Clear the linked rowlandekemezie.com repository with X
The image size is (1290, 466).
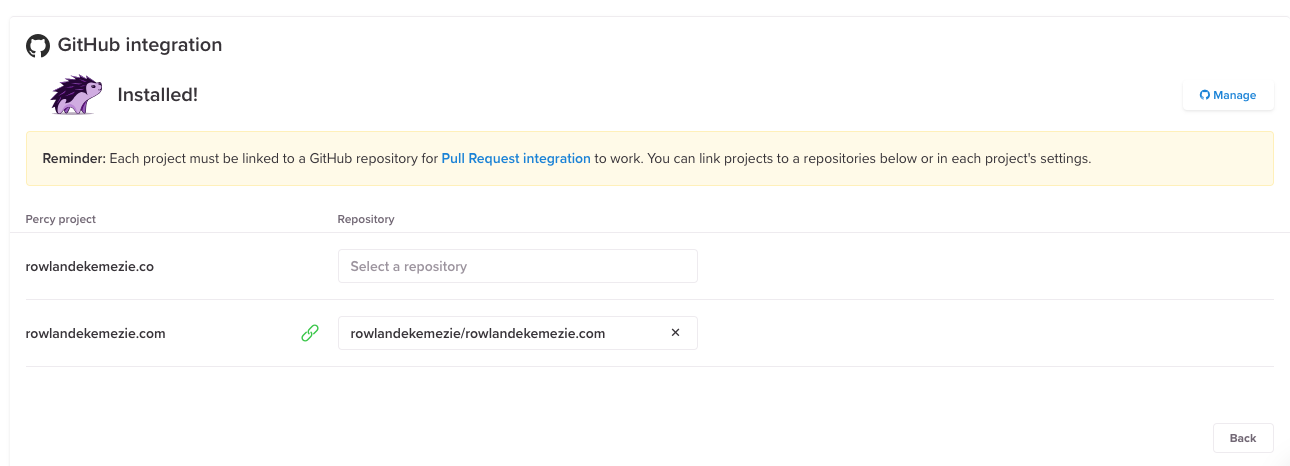[x=675, y=333]
